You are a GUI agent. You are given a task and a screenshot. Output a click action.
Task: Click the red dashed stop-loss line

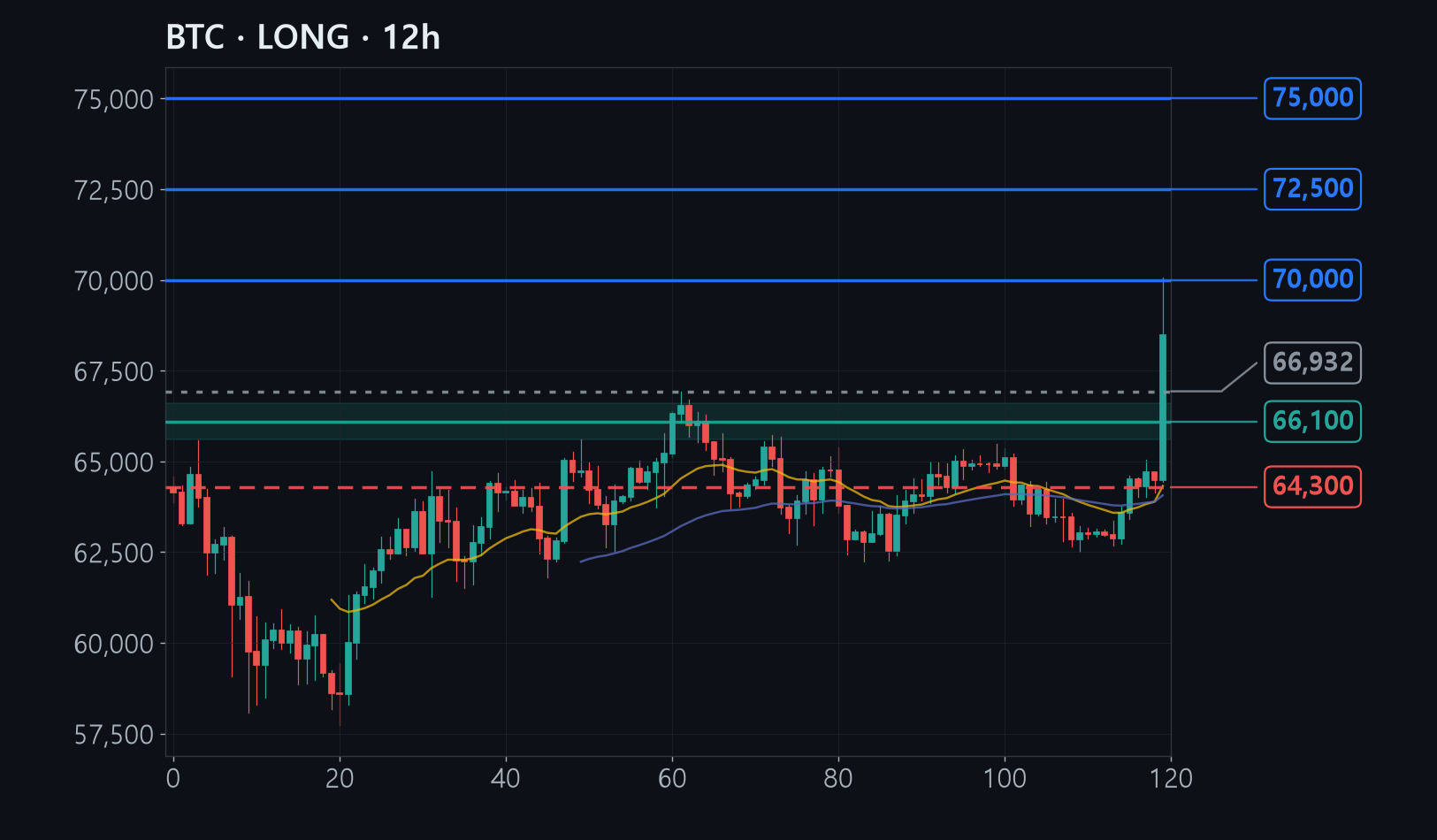[668, 487]
